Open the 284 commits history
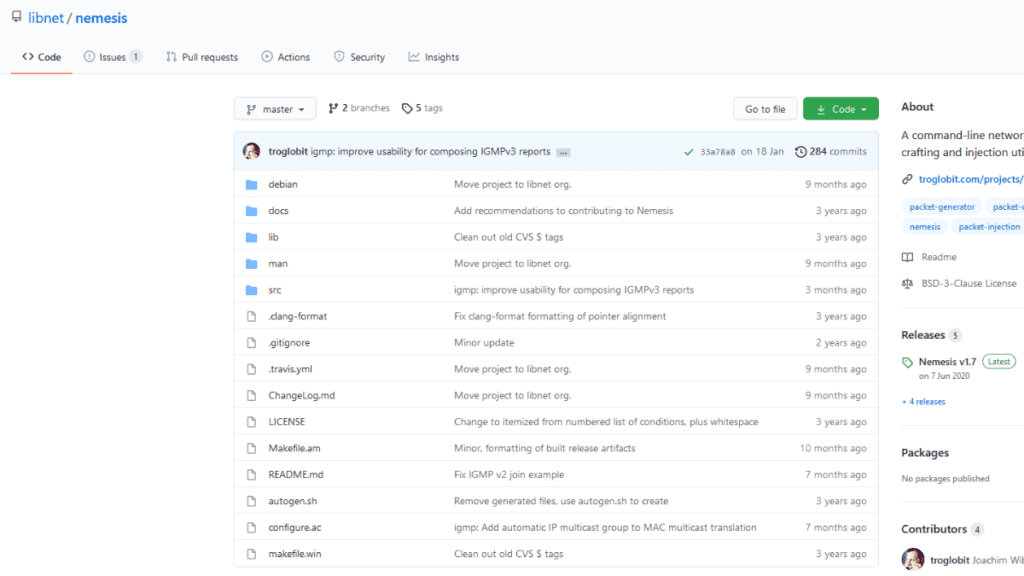This screenshot has height=576, width=1024. tap(831, 152)
